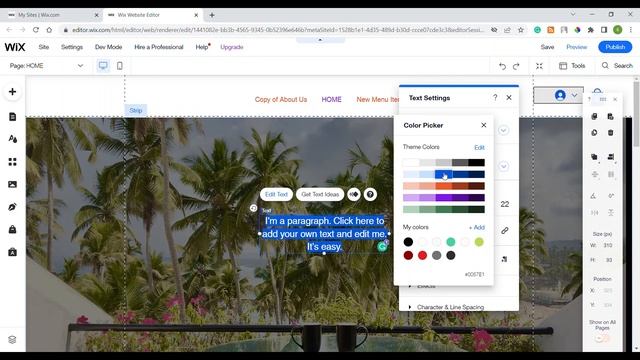Click the Paste icon in editor toolbar panel

tap(611, 116)
